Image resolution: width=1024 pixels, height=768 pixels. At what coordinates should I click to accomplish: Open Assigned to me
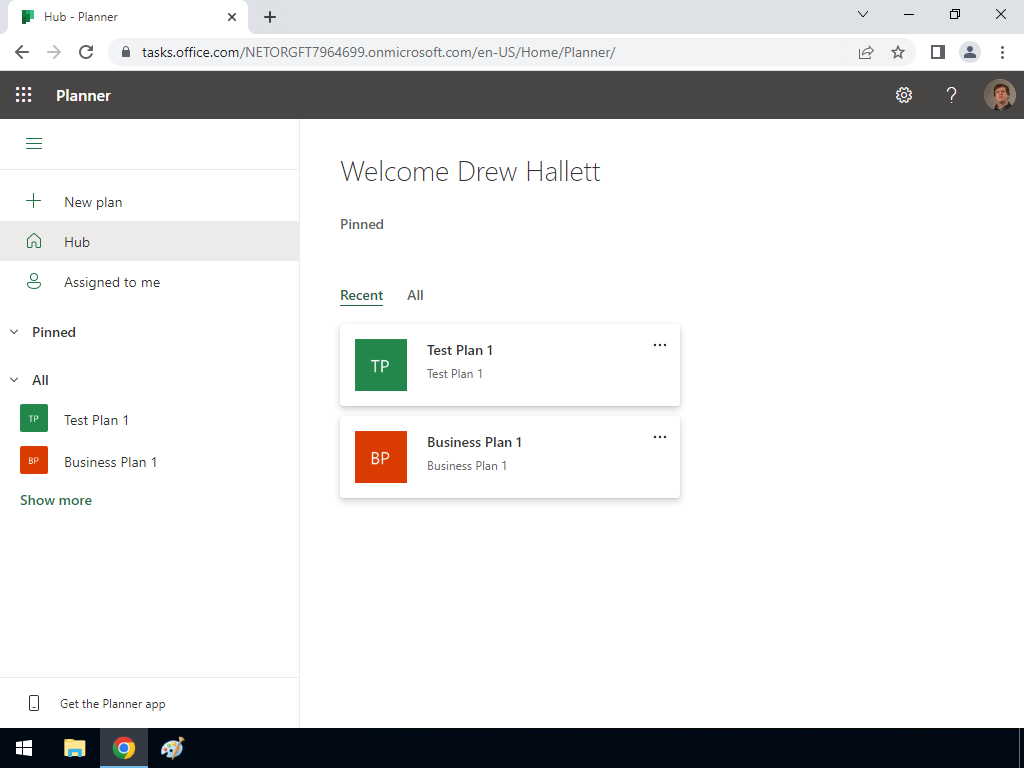point(150,282)
